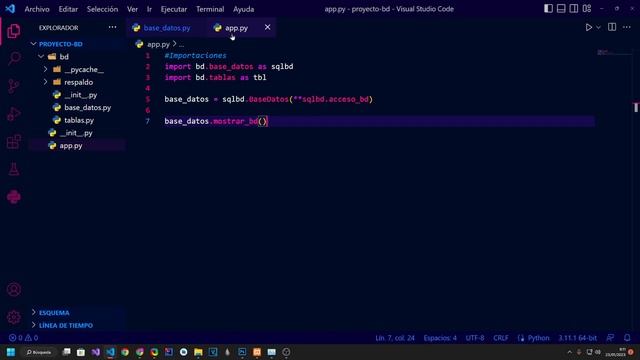Screen dimensions: 640x360
Task: Expand the __pycache__ folder
Action: click(45, 69)
